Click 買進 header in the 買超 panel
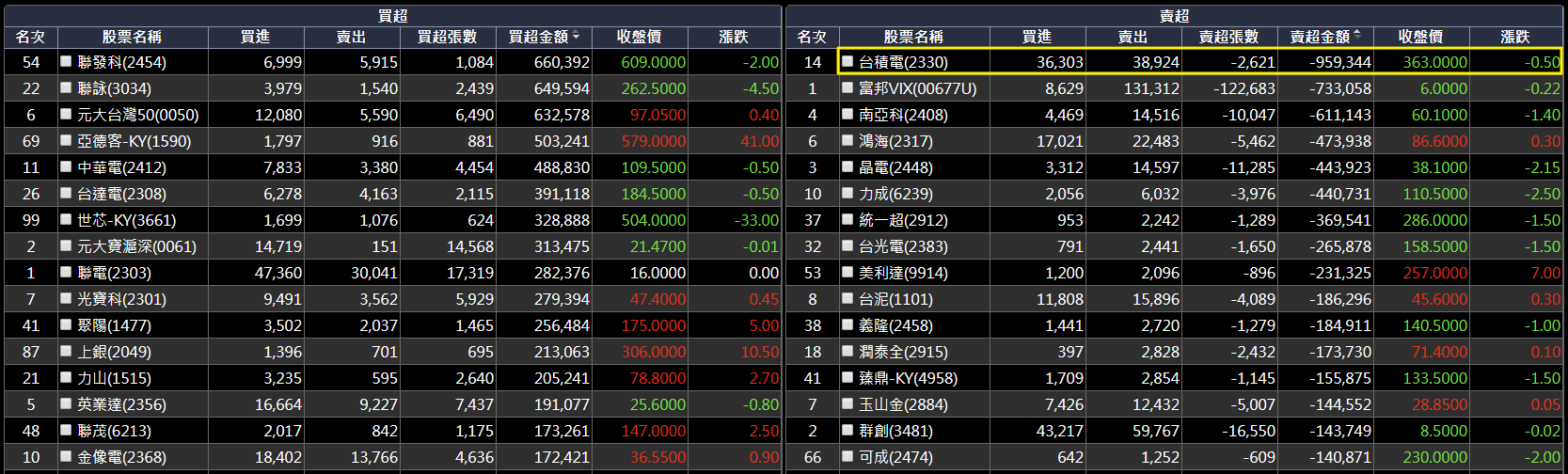 (256, 37)
